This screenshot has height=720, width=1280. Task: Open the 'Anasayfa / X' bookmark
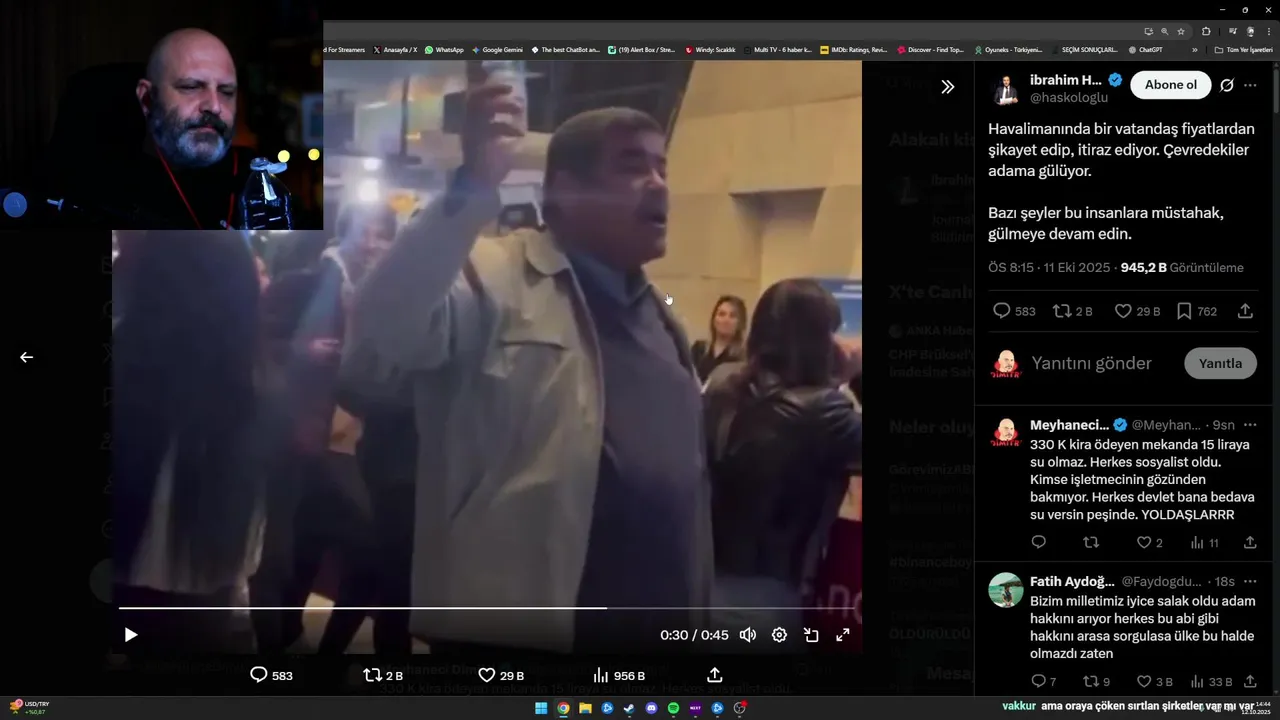point(396,49)
